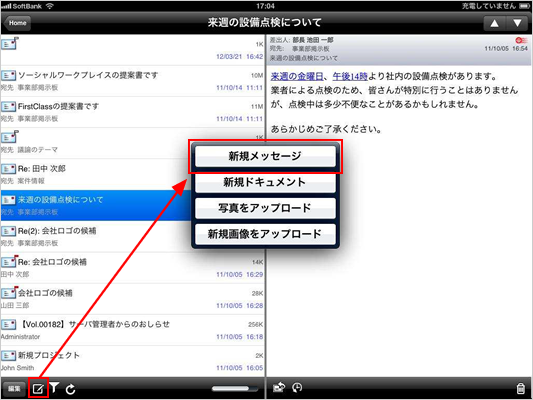Open message 新規プロジェクト from John Smith
The height and width of the screenshot is (400, 533).
[x=133, y=361]
